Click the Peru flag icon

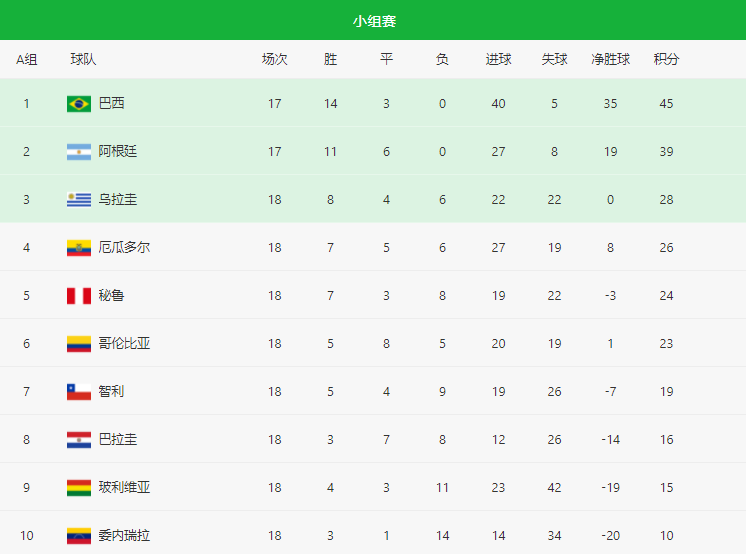(x=79, y=296)
